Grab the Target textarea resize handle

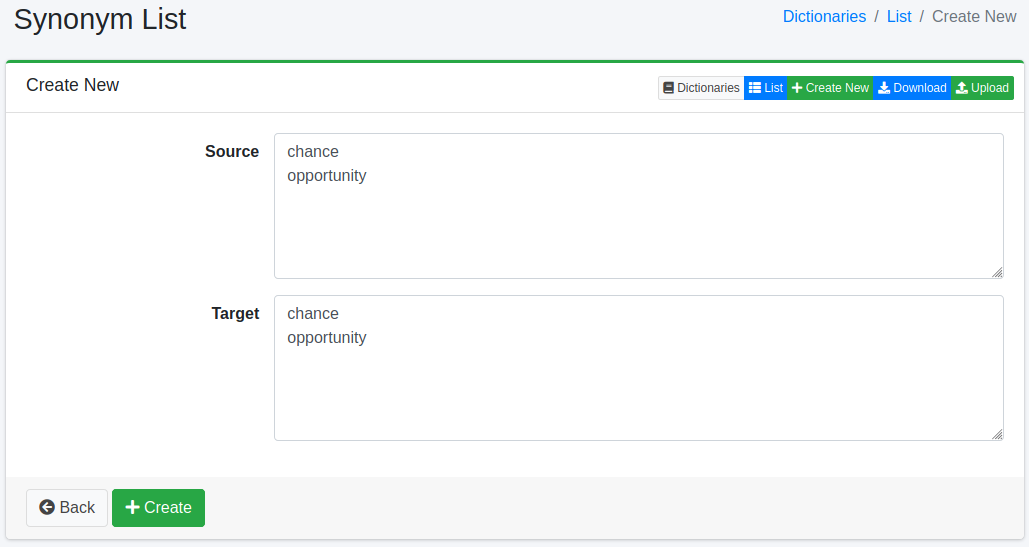[997, 434]
